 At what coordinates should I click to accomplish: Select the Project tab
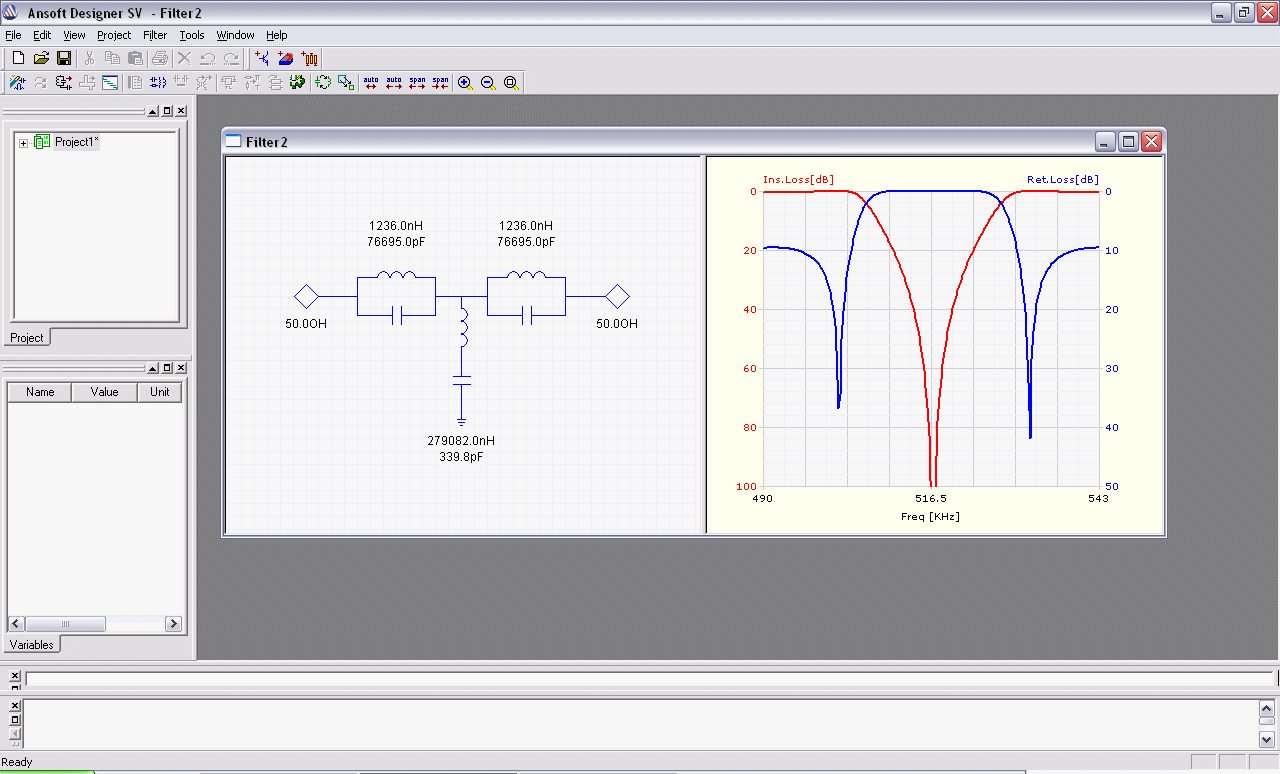[x=27, y=338]
